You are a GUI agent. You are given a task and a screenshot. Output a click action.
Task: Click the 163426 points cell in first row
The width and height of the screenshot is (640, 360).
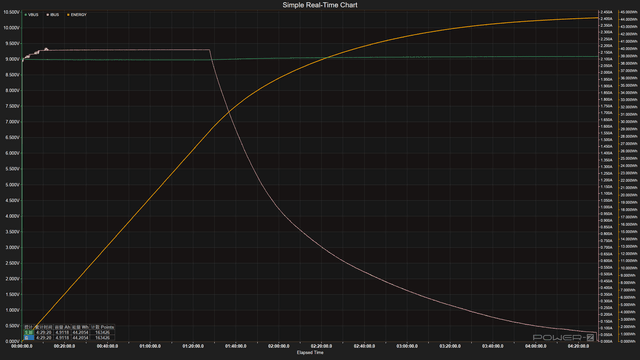coord(102,333)
